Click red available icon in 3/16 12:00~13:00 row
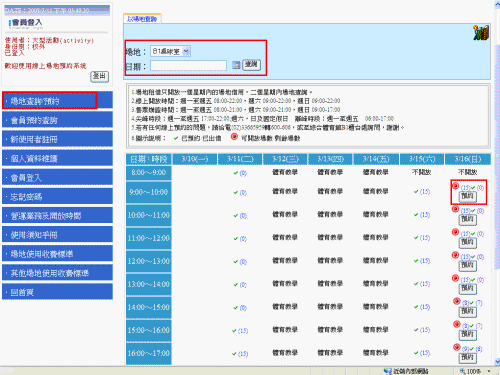The height and width of the screenshot is (375, 500). pyautogui.click(x=455, y=255)
